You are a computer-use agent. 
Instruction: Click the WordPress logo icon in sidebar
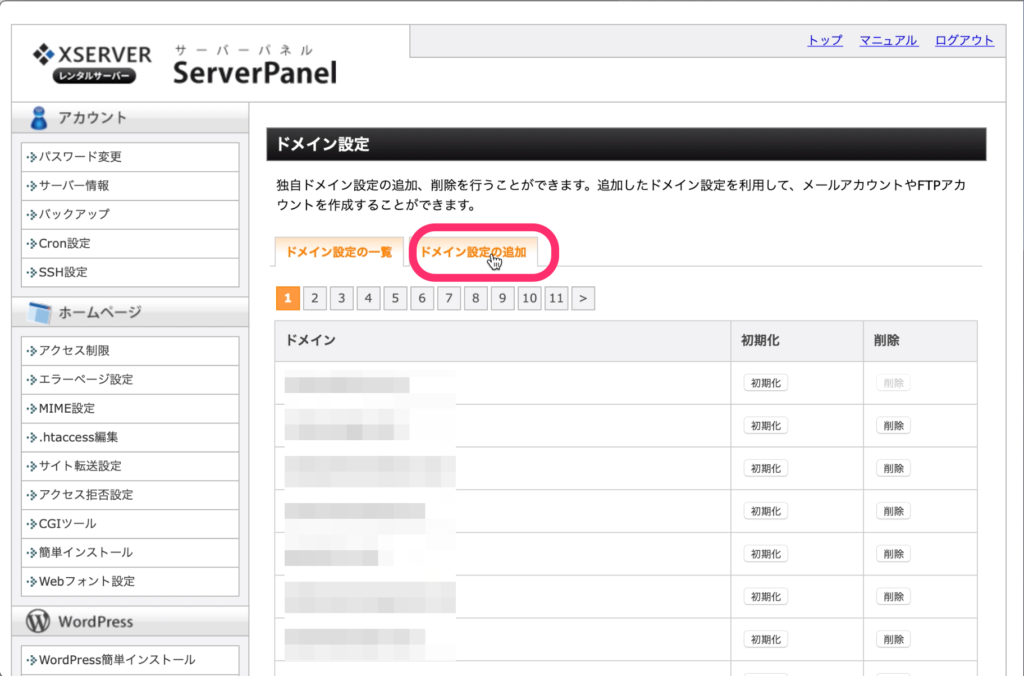click(39, 621)
